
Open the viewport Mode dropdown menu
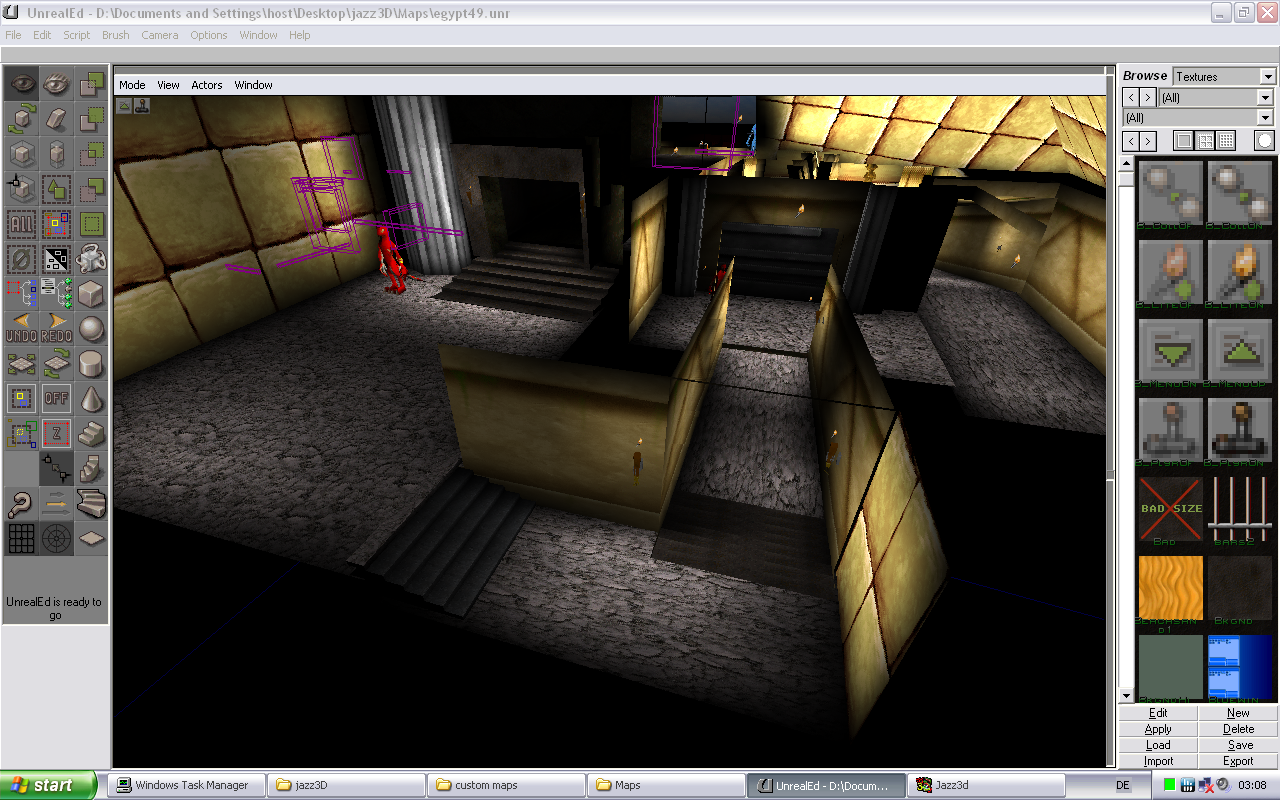tap(132, 85)
